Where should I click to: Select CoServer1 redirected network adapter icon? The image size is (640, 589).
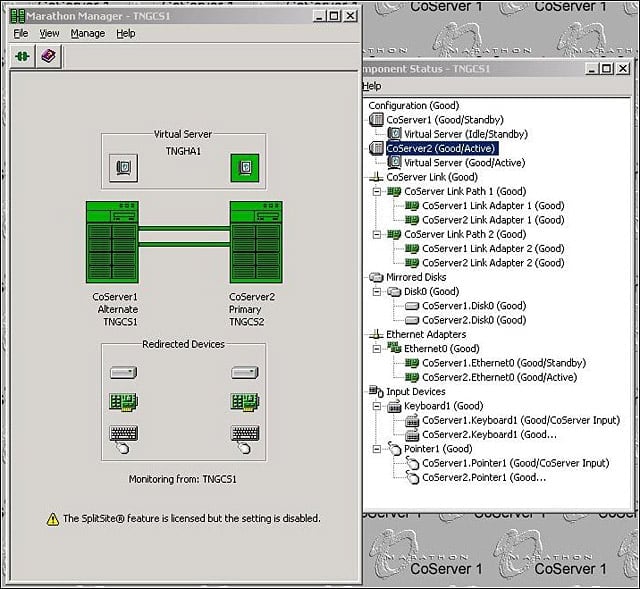tap(124, 402)
